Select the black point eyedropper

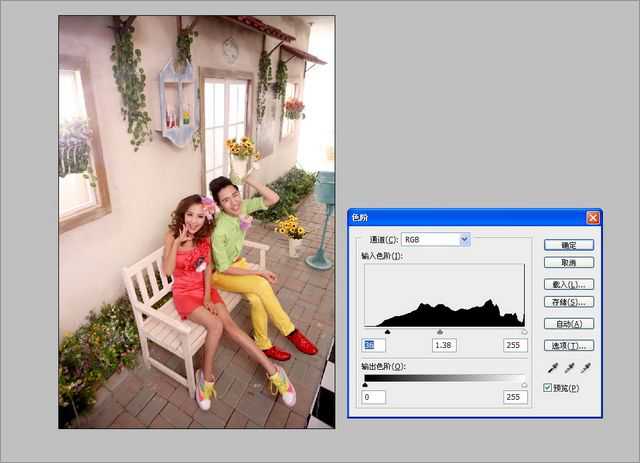pyautogui.click(x=551, y=368)
